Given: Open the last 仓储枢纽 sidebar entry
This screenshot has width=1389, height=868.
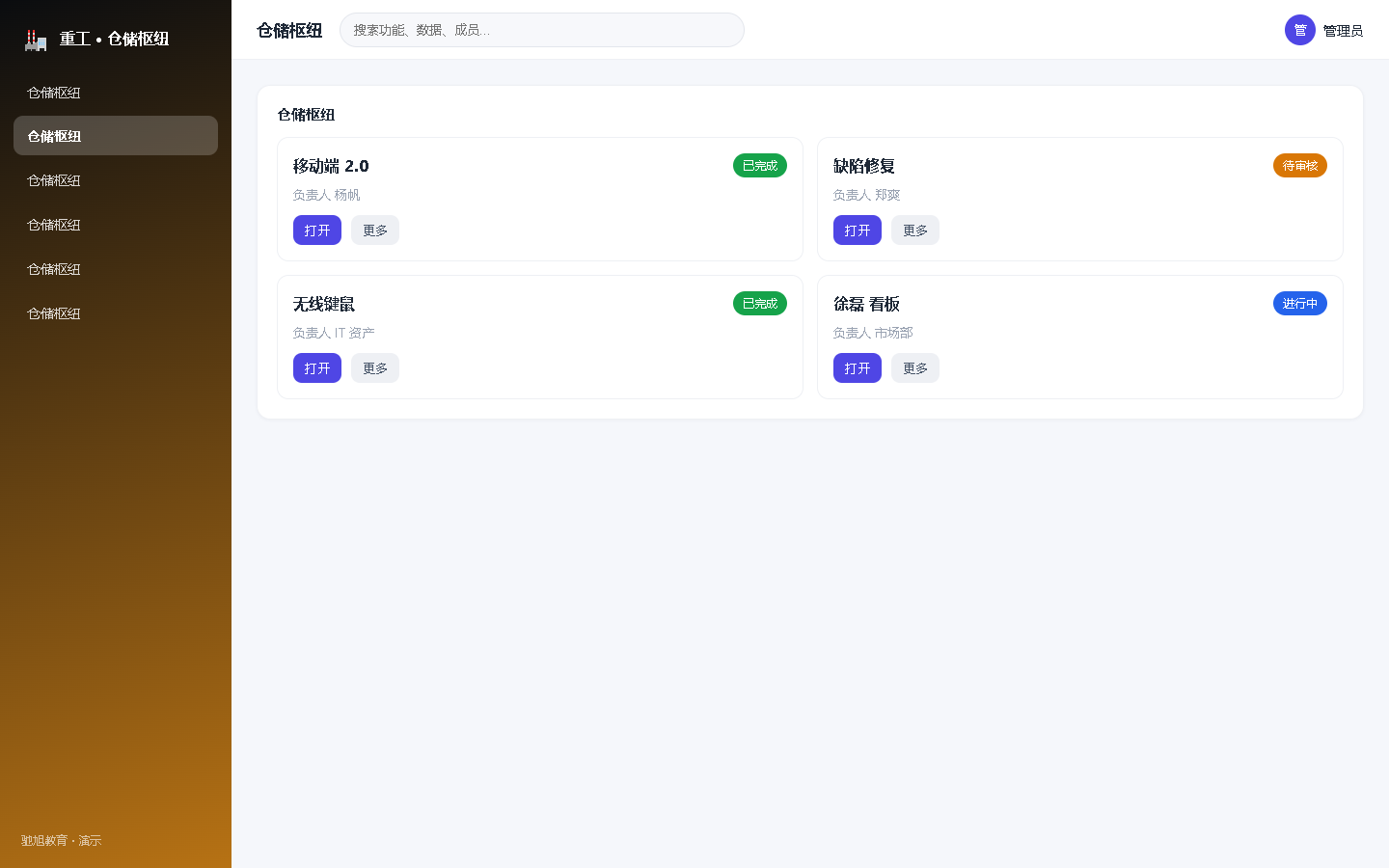Looking at the screenshot, I should (x=116, y=313).
